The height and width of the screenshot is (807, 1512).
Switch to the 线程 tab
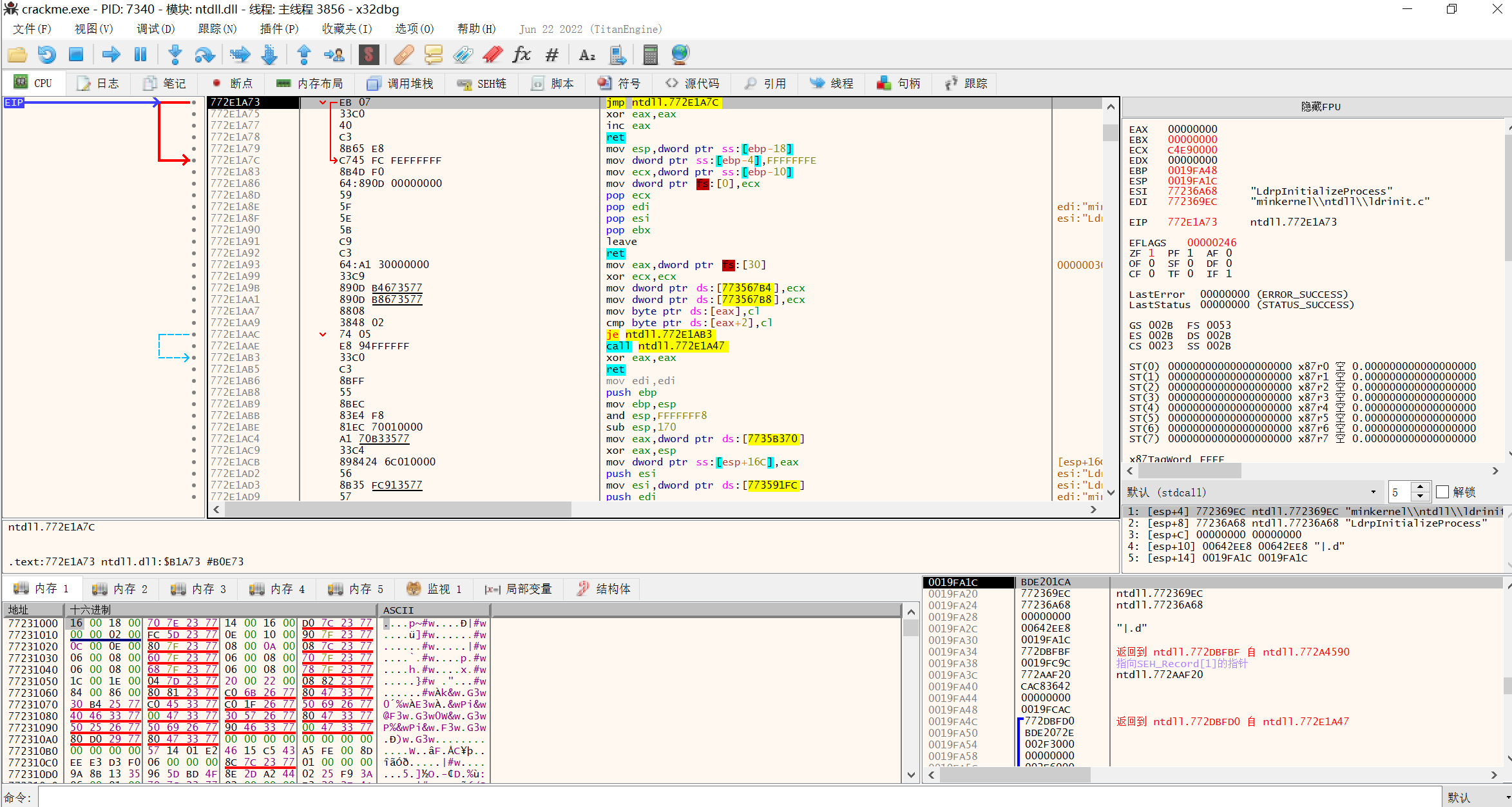coord(832,83)
